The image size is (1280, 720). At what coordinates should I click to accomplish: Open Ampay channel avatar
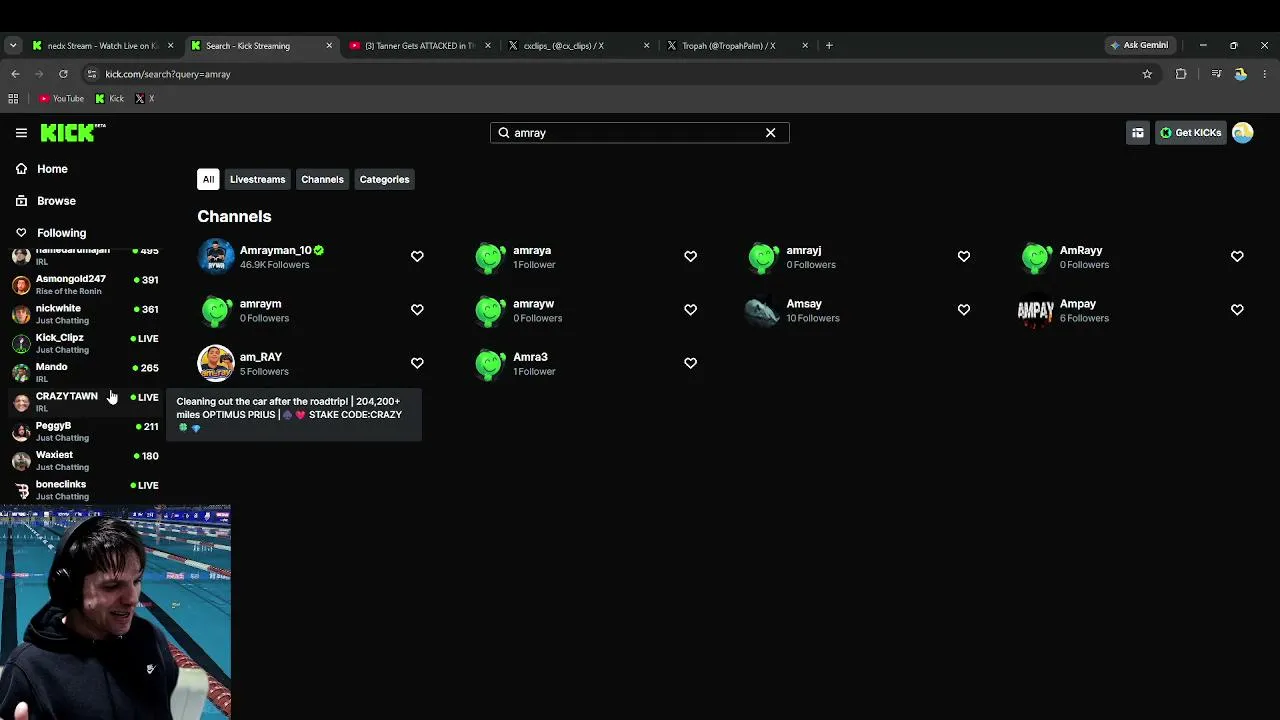1036,310
